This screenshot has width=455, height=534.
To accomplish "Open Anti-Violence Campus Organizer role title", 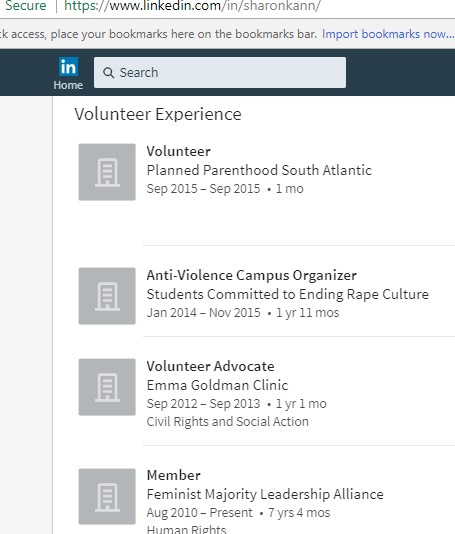I will (252, 275).
